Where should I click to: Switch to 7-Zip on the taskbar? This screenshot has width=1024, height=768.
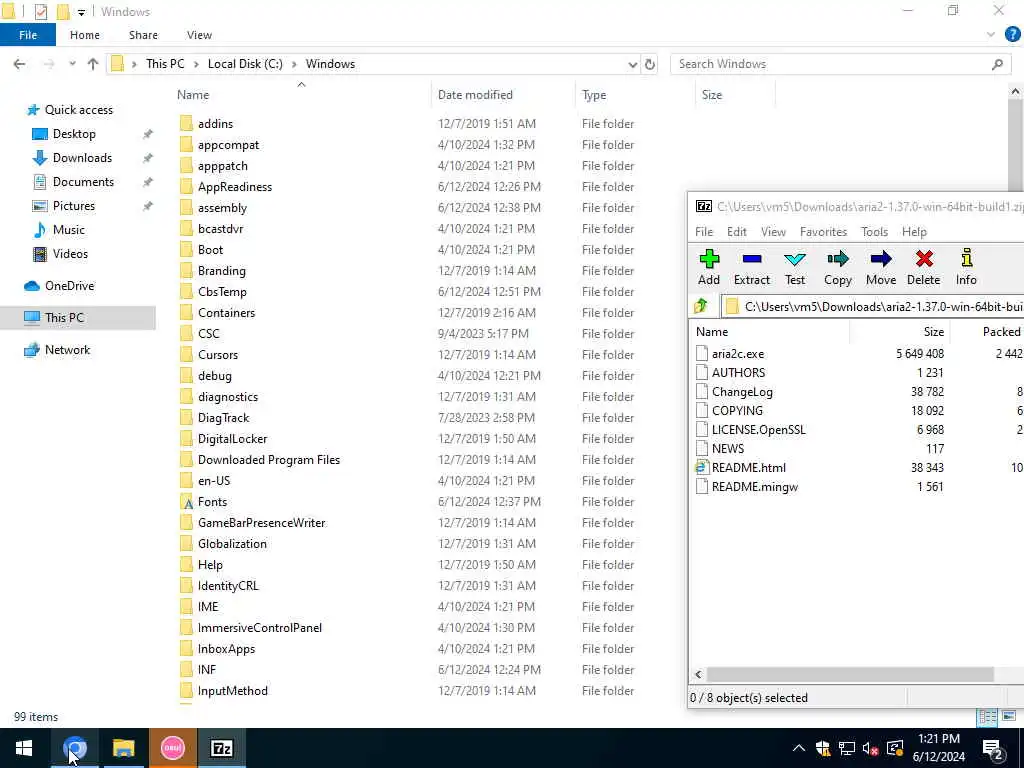[221, 748]
